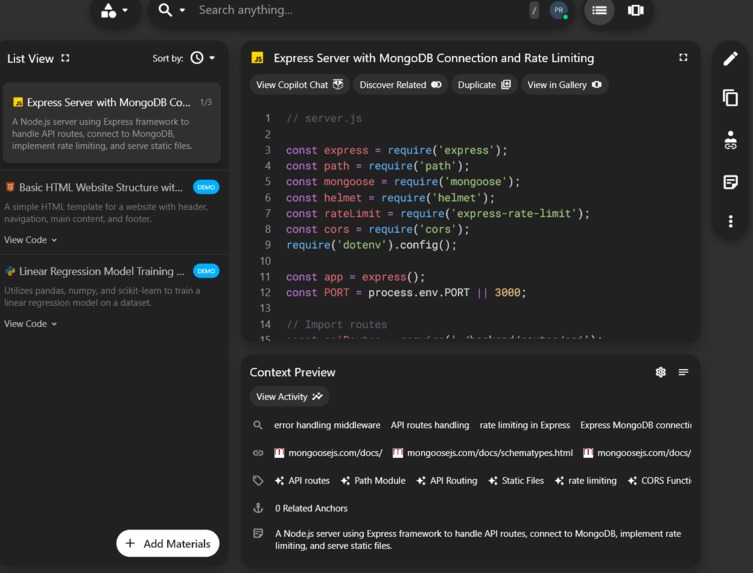753x573 pixels.
Task: Open mongoosejs.com/docs/schematypes.html link
Action: (483, 453)
